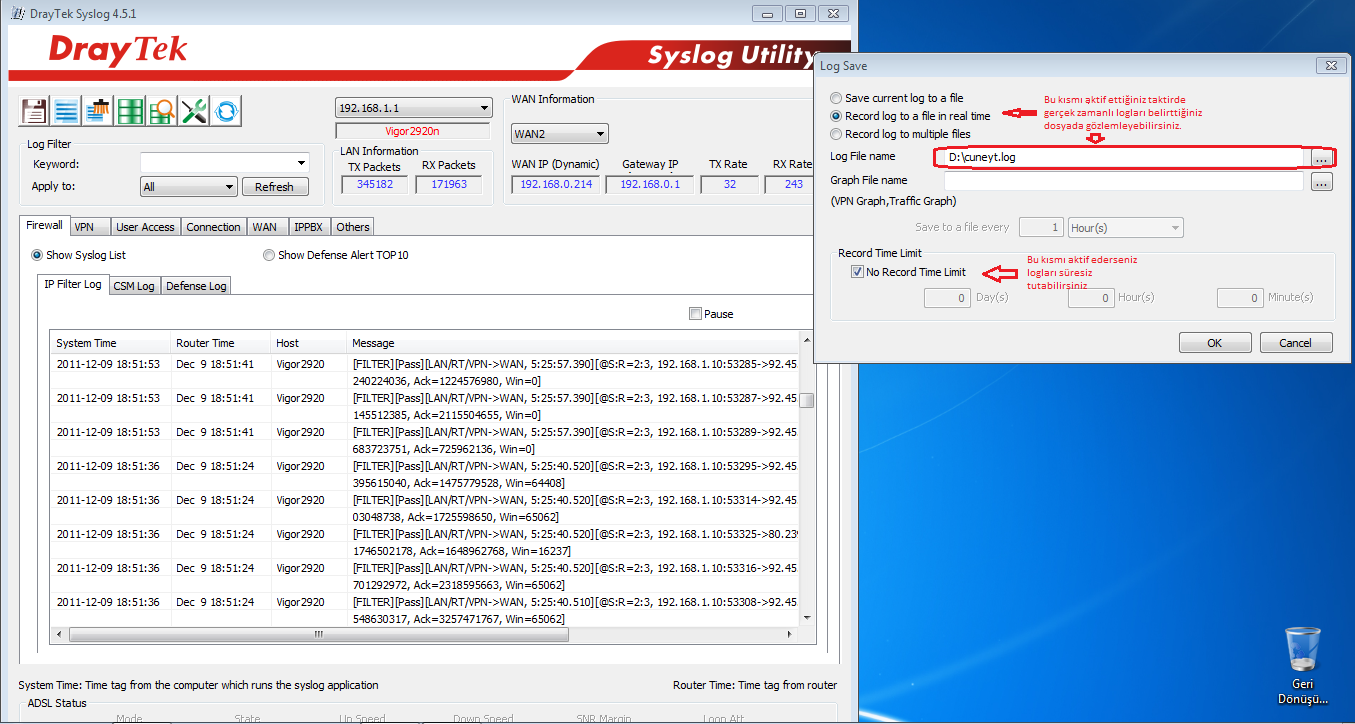The width and height of the screenshot is (1355, 724).
Task: Click the green table grid icon
Action: point(130,111)
